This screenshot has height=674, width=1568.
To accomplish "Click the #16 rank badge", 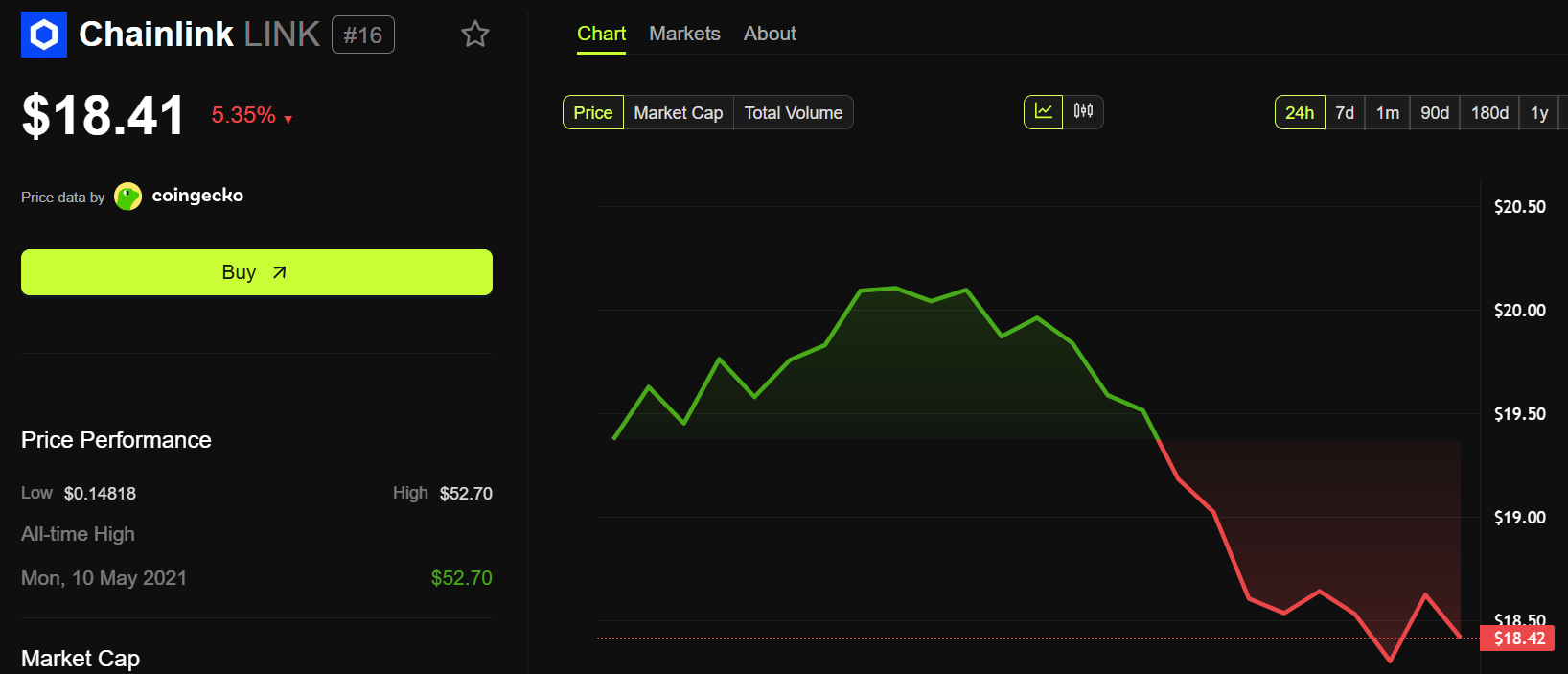I will (363, 35).
